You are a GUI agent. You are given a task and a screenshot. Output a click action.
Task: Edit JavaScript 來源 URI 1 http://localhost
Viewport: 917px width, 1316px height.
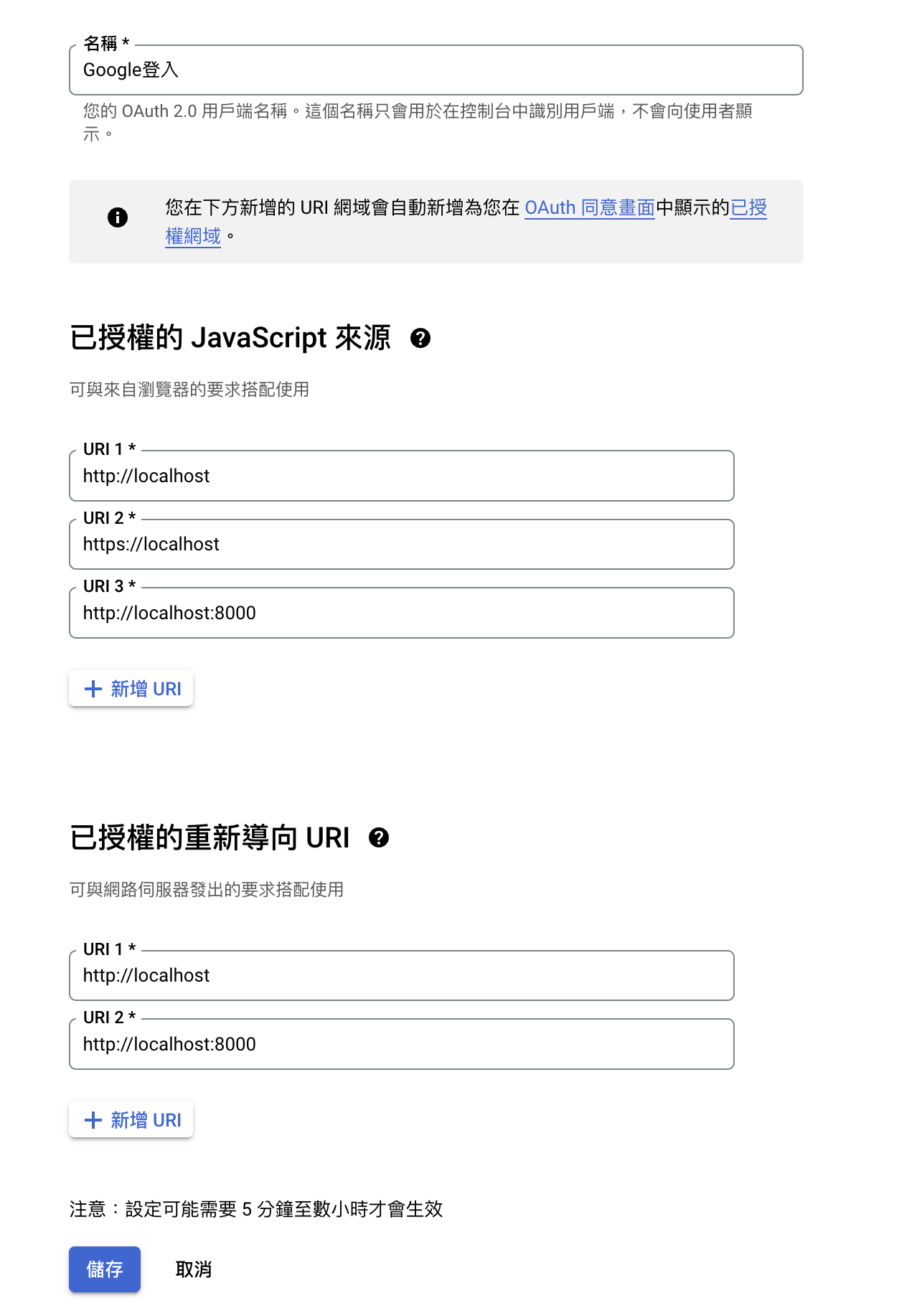tap(402, 476)
